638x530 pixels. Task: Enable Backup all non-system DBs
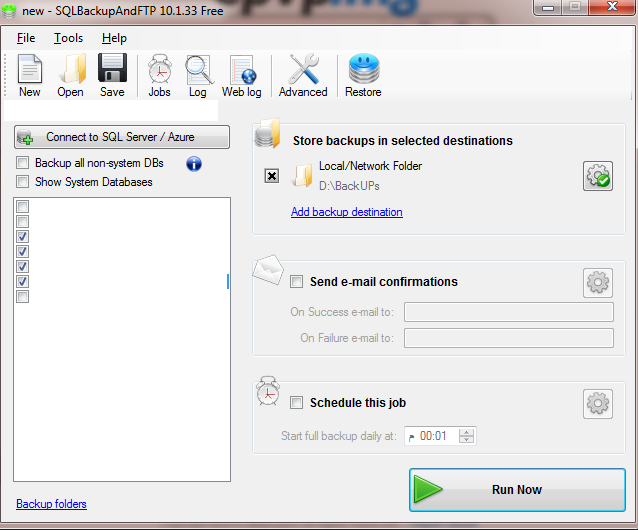(x=22, y=163)
